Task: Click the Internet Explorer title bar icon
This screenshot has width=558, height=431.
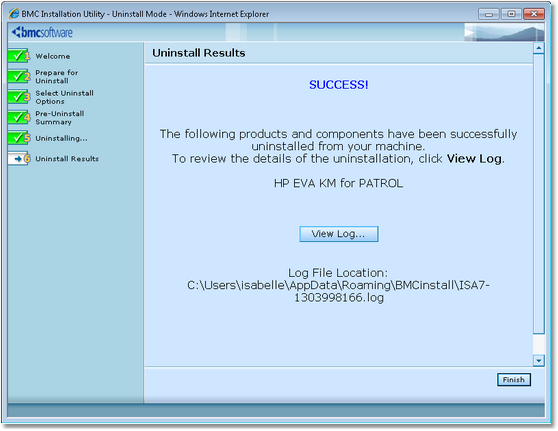Action: (14, 14)
